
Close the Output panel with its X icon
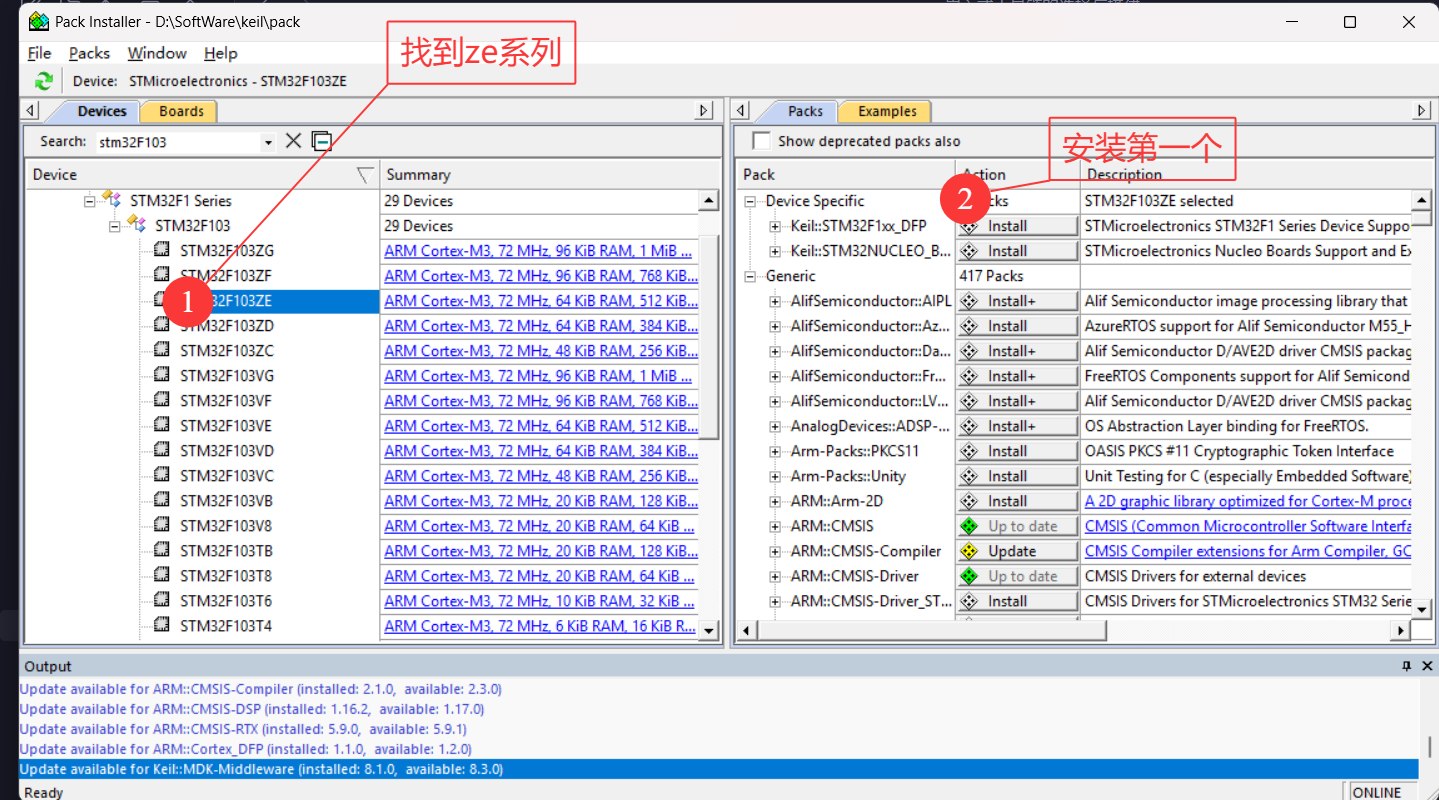1426,666
